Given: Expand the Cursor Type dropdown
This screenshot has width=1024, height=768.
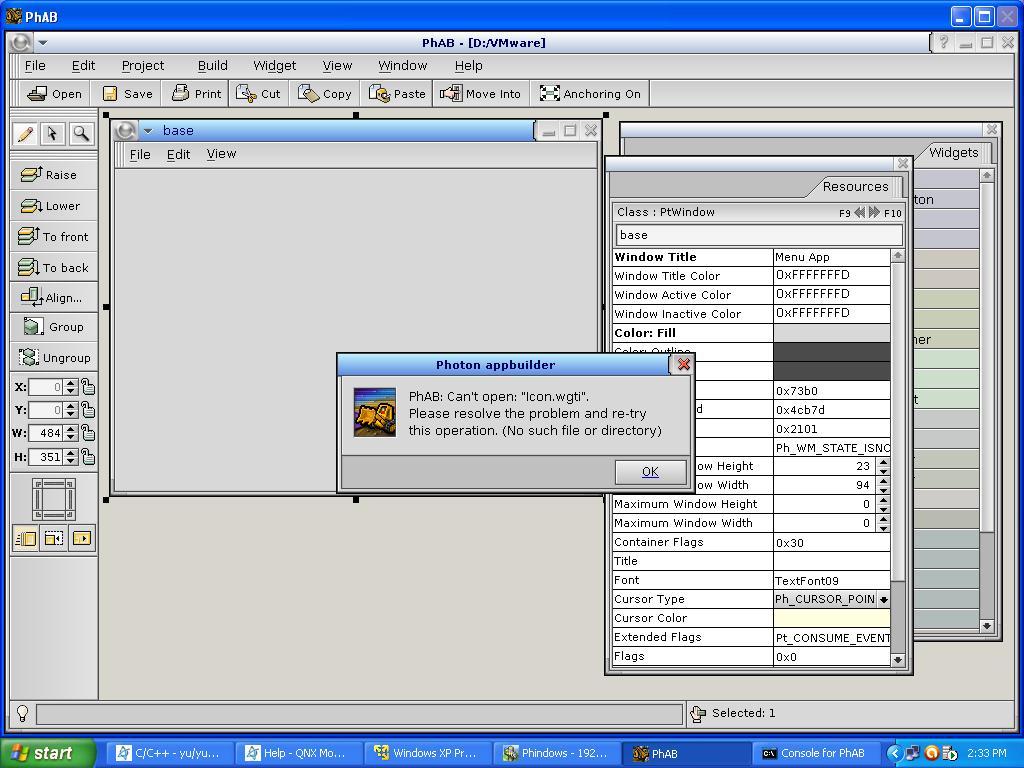Looking at the screenshot, I should 883,599.
